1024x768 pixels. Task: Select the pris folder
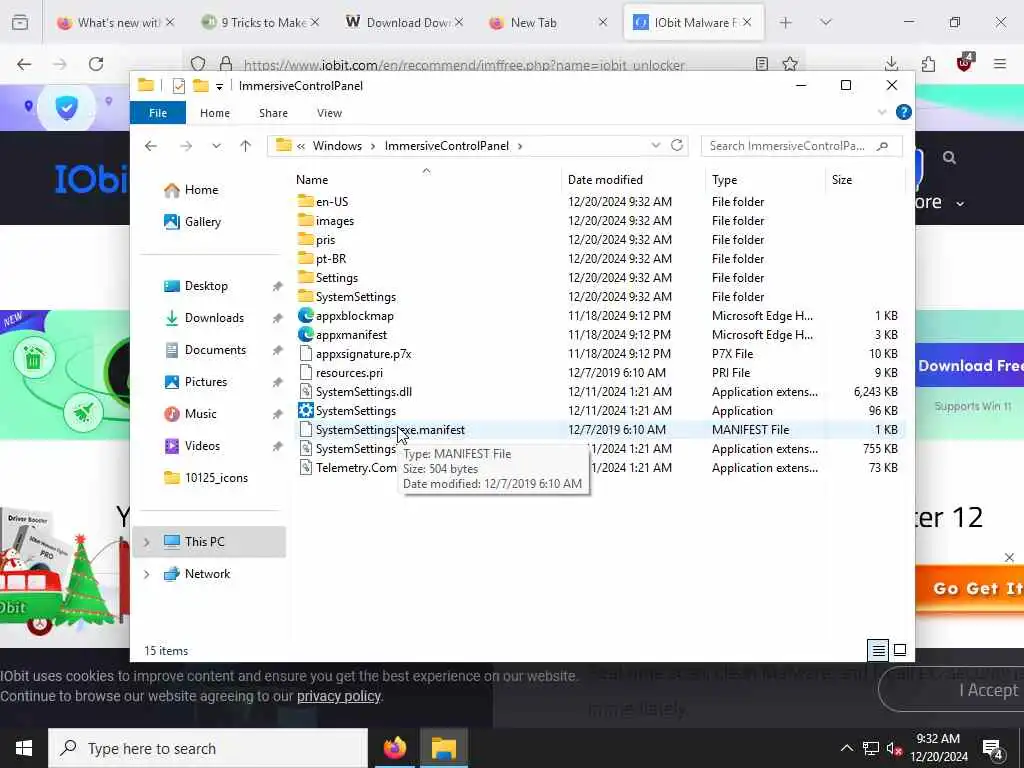point(325,240)
